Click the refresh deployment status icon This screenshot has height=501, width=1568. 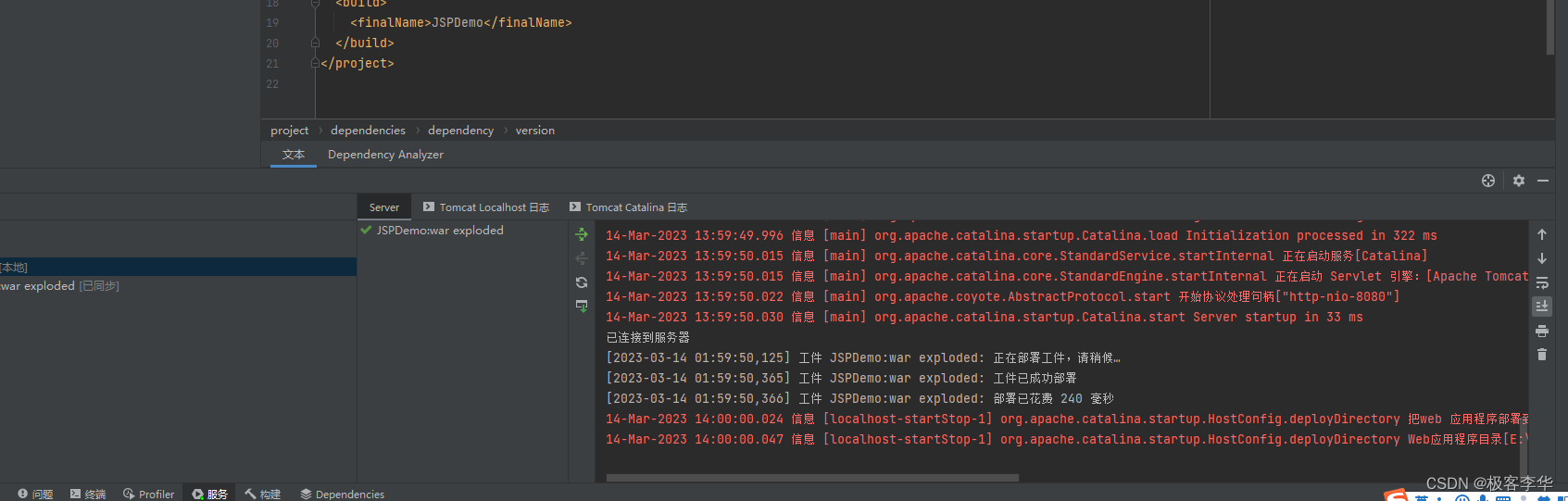582,282
